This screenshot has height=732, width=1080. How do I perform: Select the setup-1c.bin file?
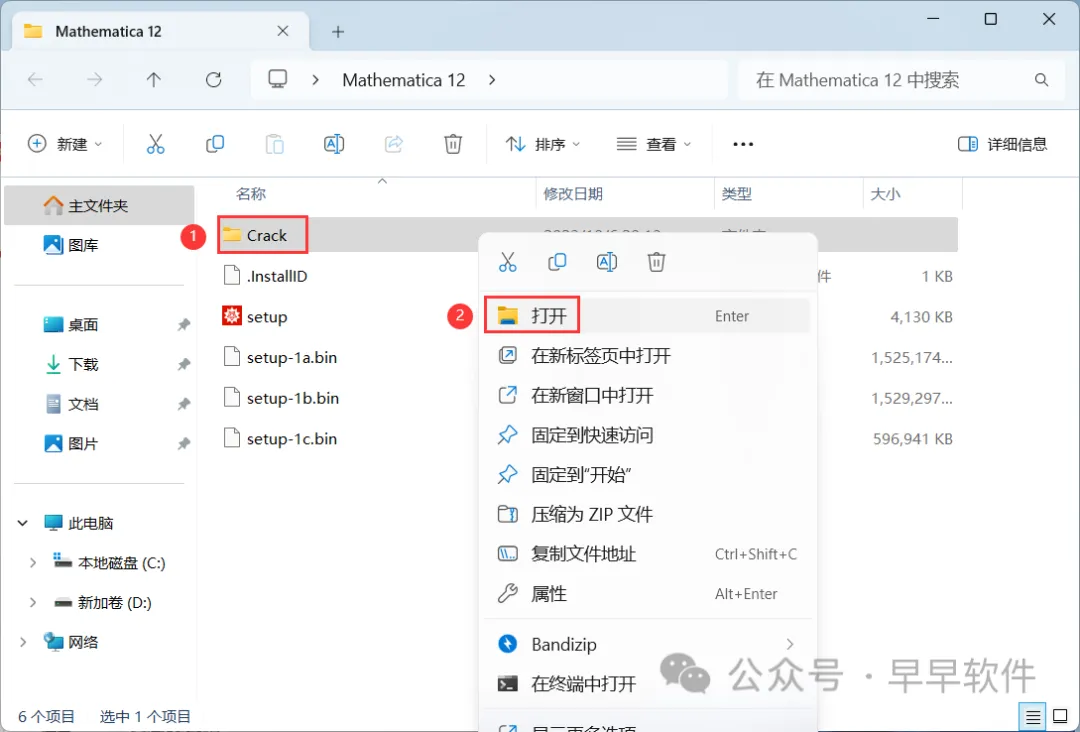[x=280, y=439]
